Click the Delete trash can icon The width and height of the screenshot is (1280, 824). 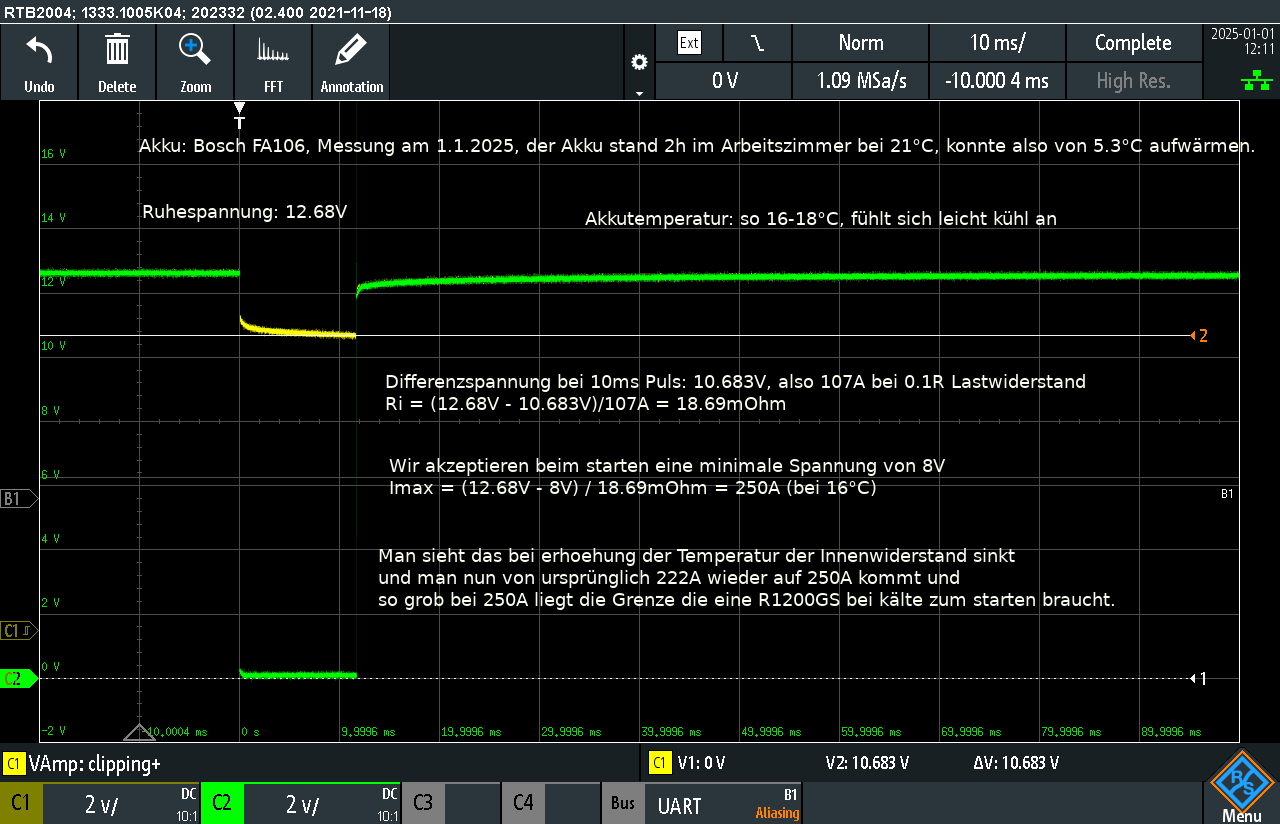point(117,61)
